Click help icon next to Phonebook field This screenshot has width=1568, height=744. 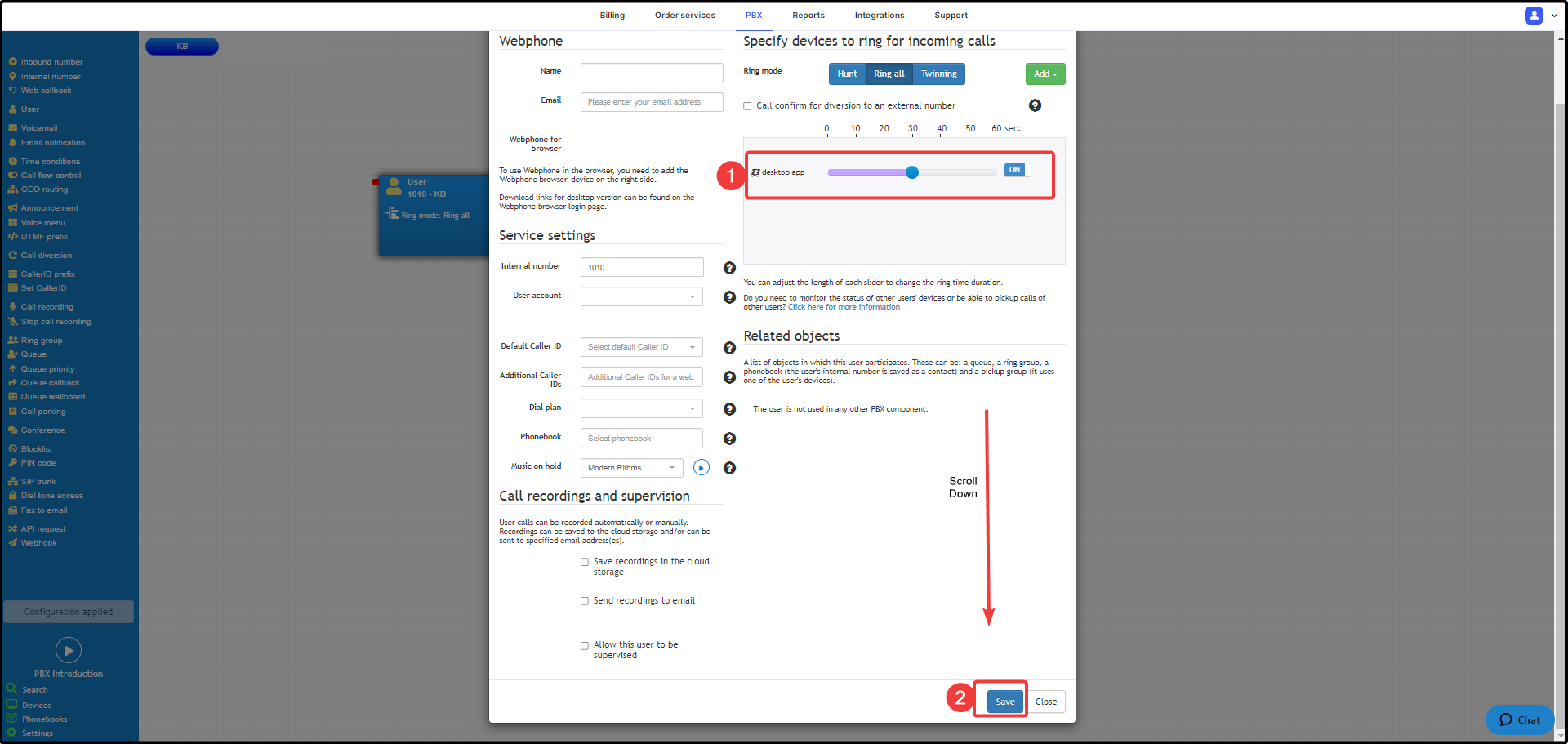click(729, 439)
